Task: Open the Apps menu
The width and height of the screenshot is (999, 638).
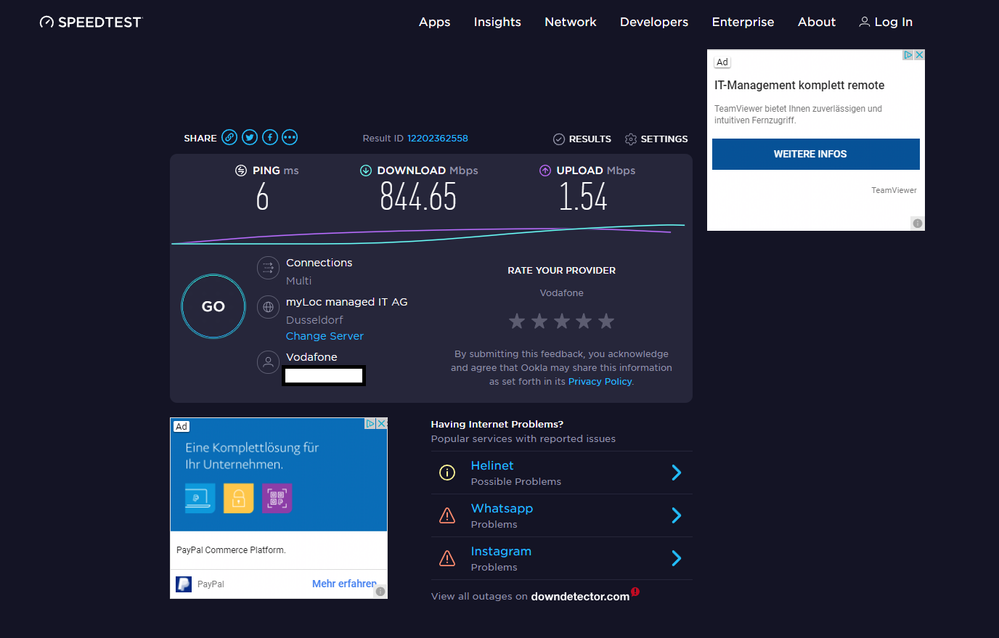Action: 434,22
